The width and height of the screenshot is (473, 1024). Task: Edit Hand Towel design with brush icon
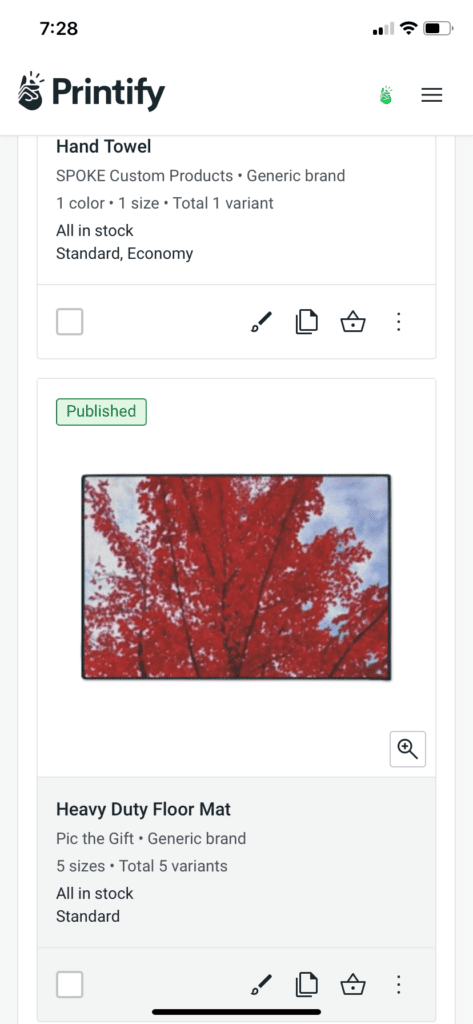(x=261, y=322)
